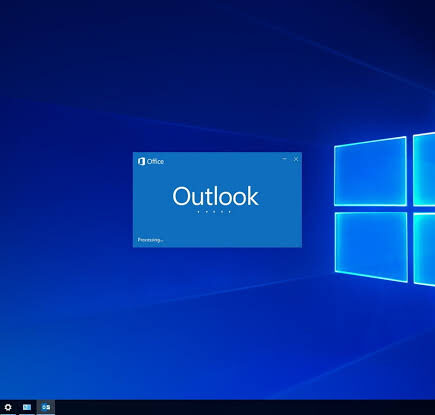Click the "Office" word beside the logo
Viewport: 435px width, 415px height.
click(155, 162)
